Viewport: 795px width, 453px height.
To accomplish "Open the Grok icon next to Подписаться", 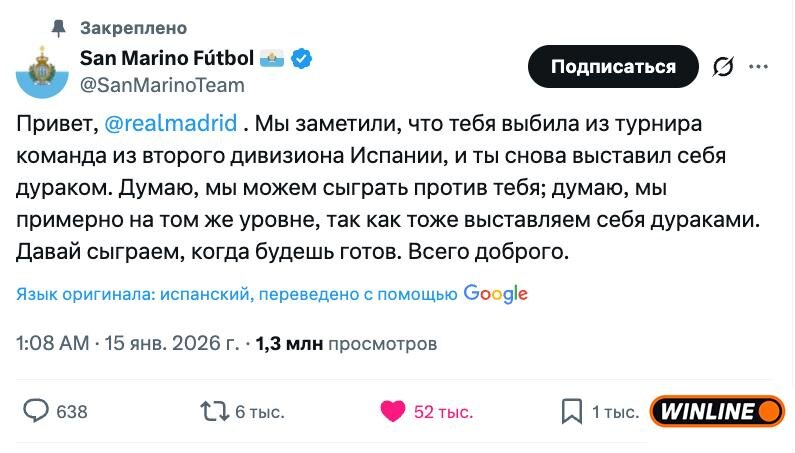I will tap(722, 67).
